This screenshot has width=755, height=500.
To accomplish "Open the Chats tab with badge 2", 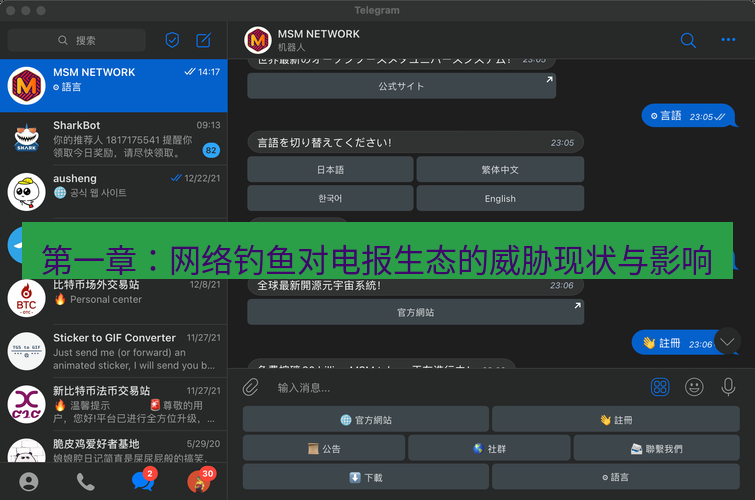I will pyautogui.click(x=143, y=481).
